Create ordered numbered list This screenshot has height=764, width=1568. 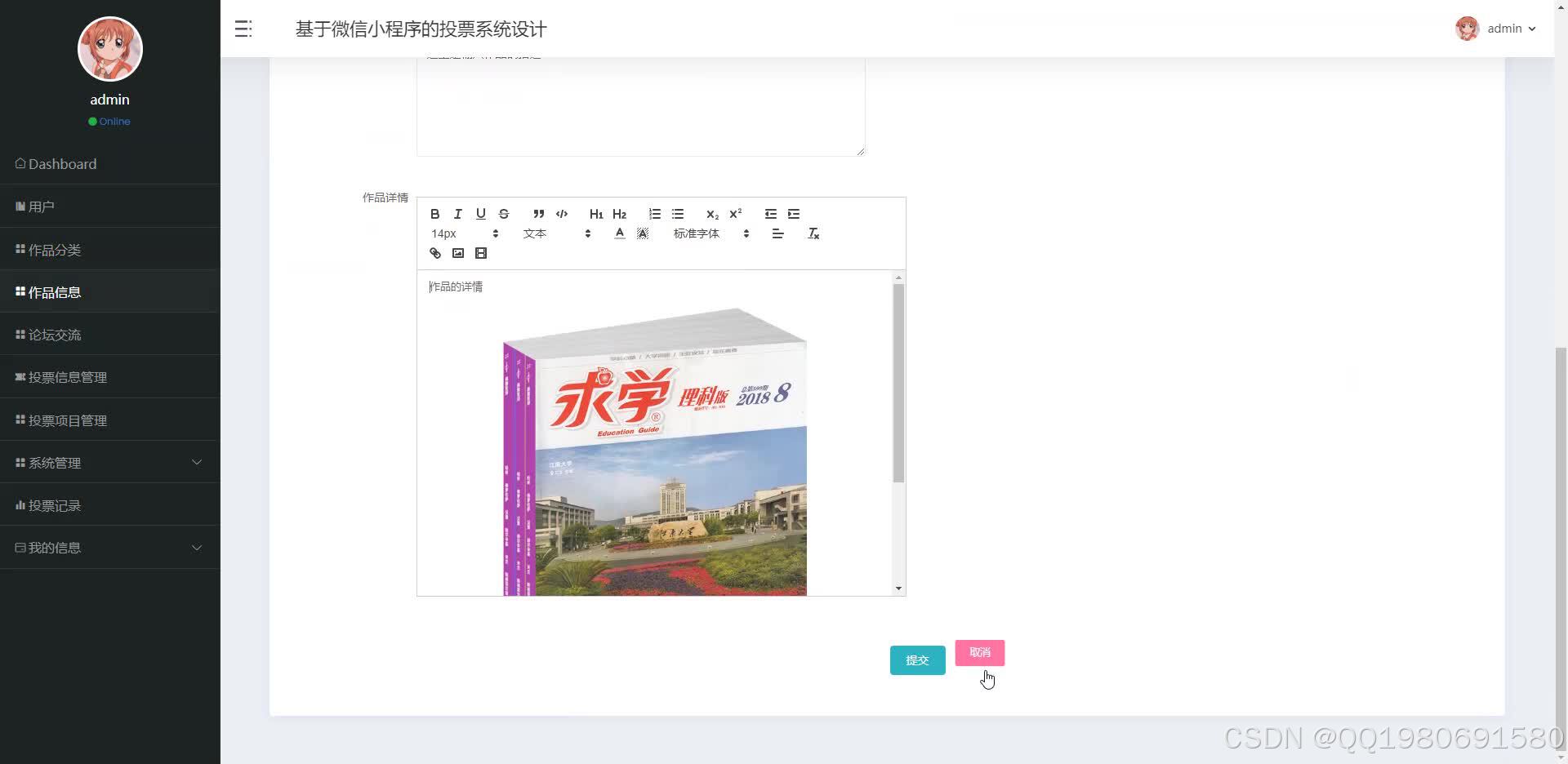(x=655, y=214)
